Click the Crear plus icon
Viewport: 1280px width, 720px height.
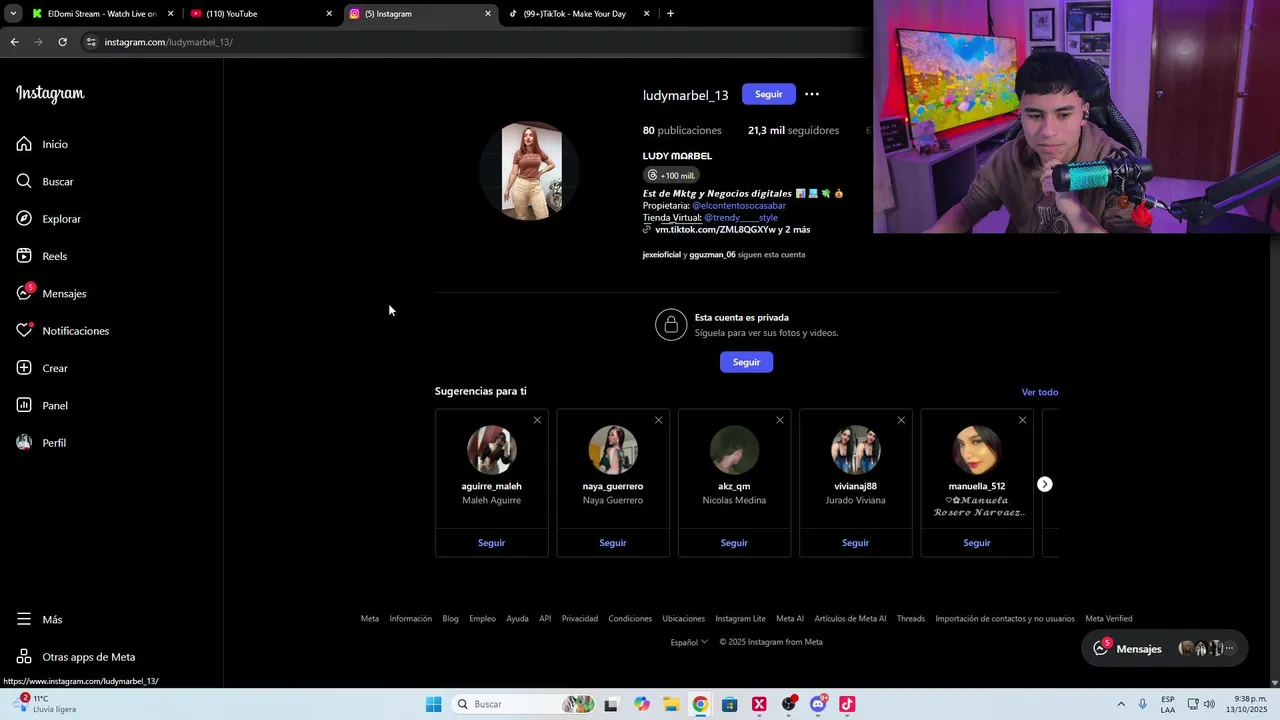[x=24, y=368]
